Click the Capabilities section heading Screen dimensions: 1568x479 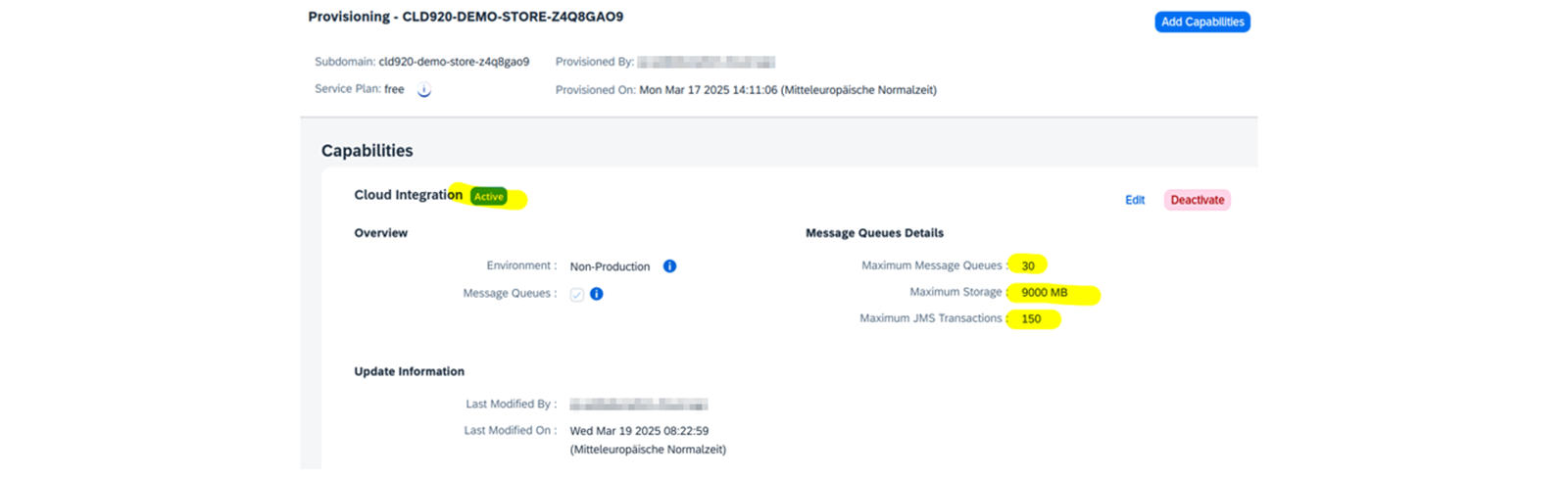(367, 150)
